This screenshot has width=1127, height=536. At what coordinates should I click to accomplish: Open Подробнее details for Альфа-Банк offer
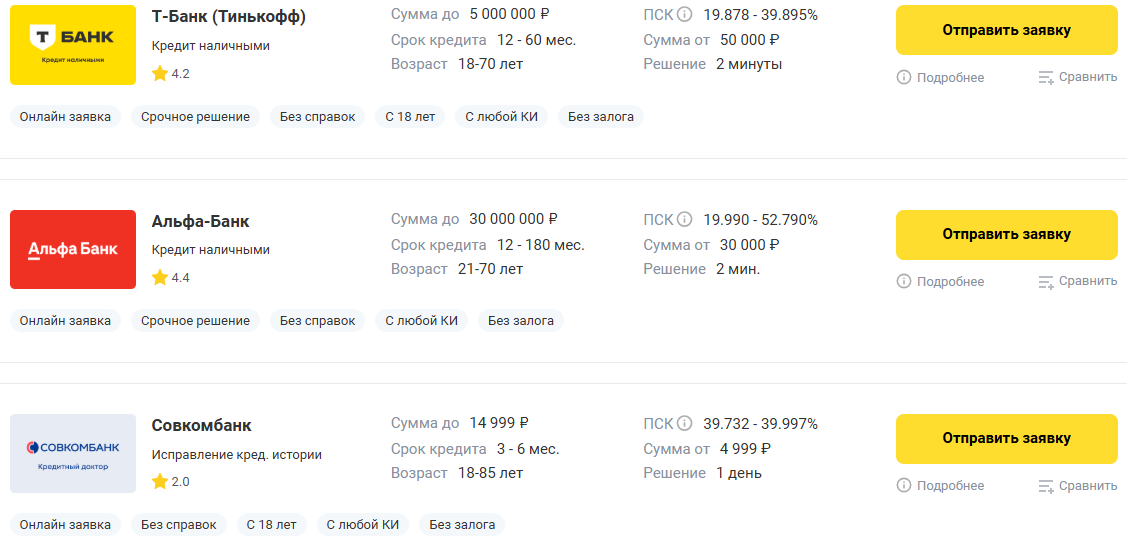coord(940,282)
